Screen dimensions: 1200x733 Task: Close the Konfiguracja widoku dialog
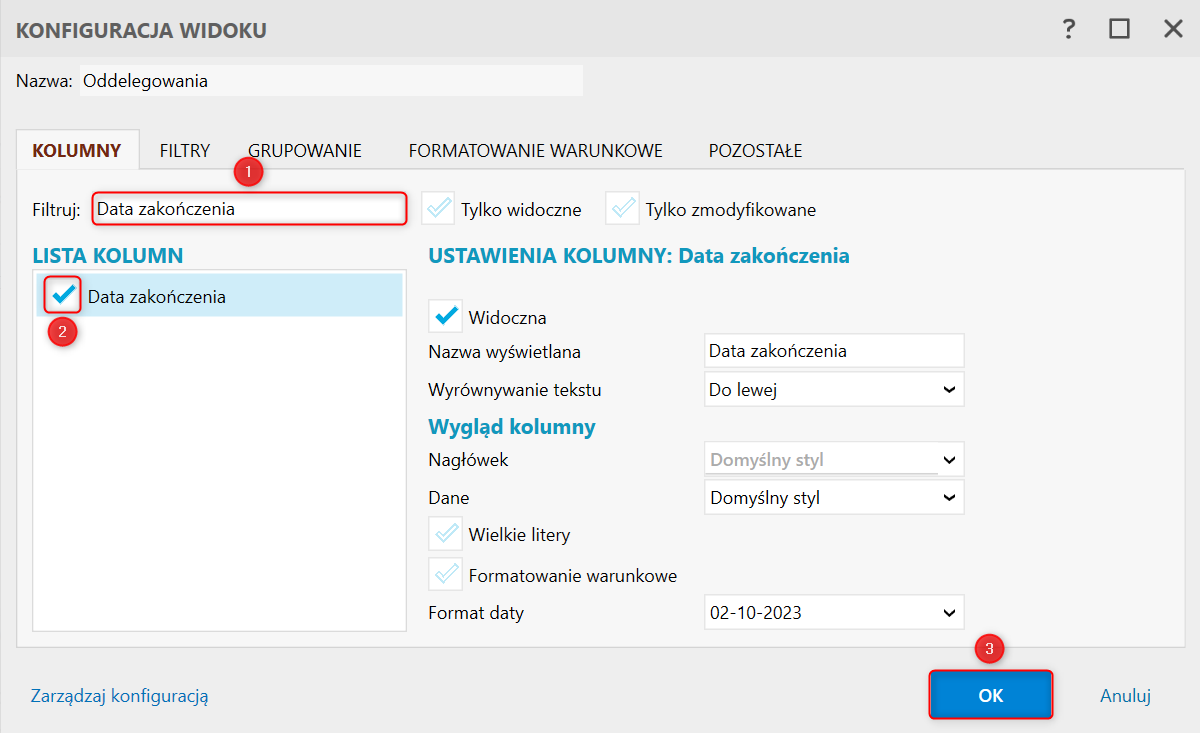pyautogui.click(x=1173, y=29)
